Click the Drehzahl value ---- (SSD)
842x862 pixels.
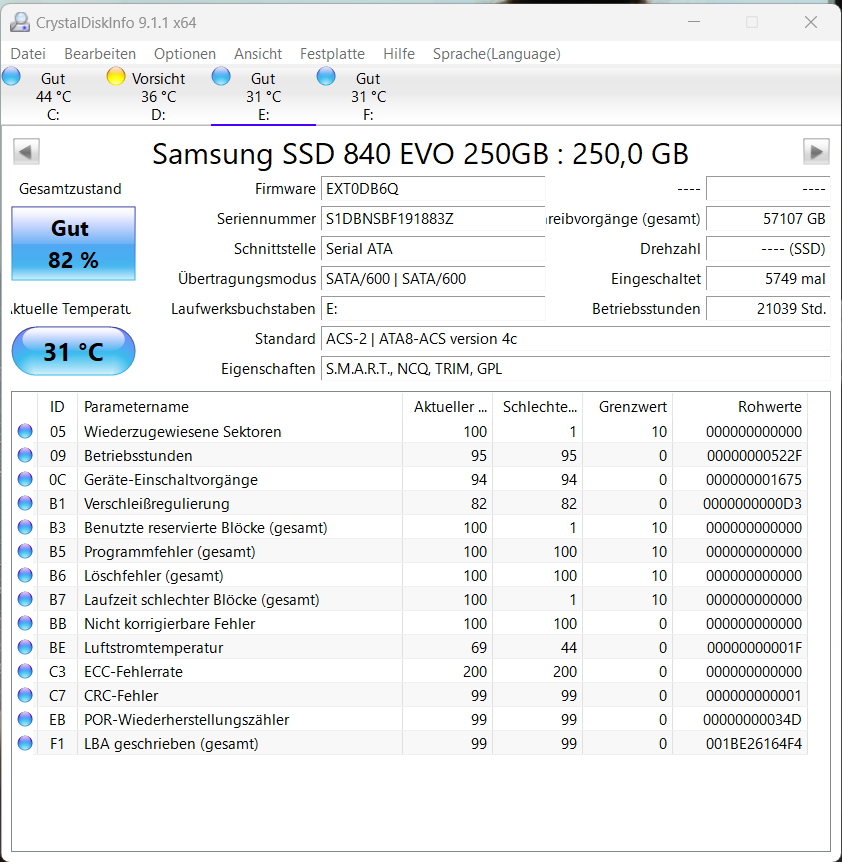click(x=768, y=248)
